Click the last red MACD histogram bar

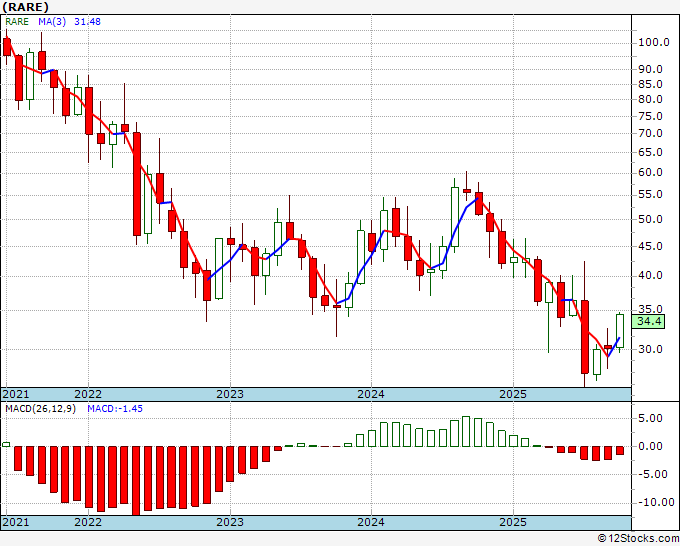(620, 450)
